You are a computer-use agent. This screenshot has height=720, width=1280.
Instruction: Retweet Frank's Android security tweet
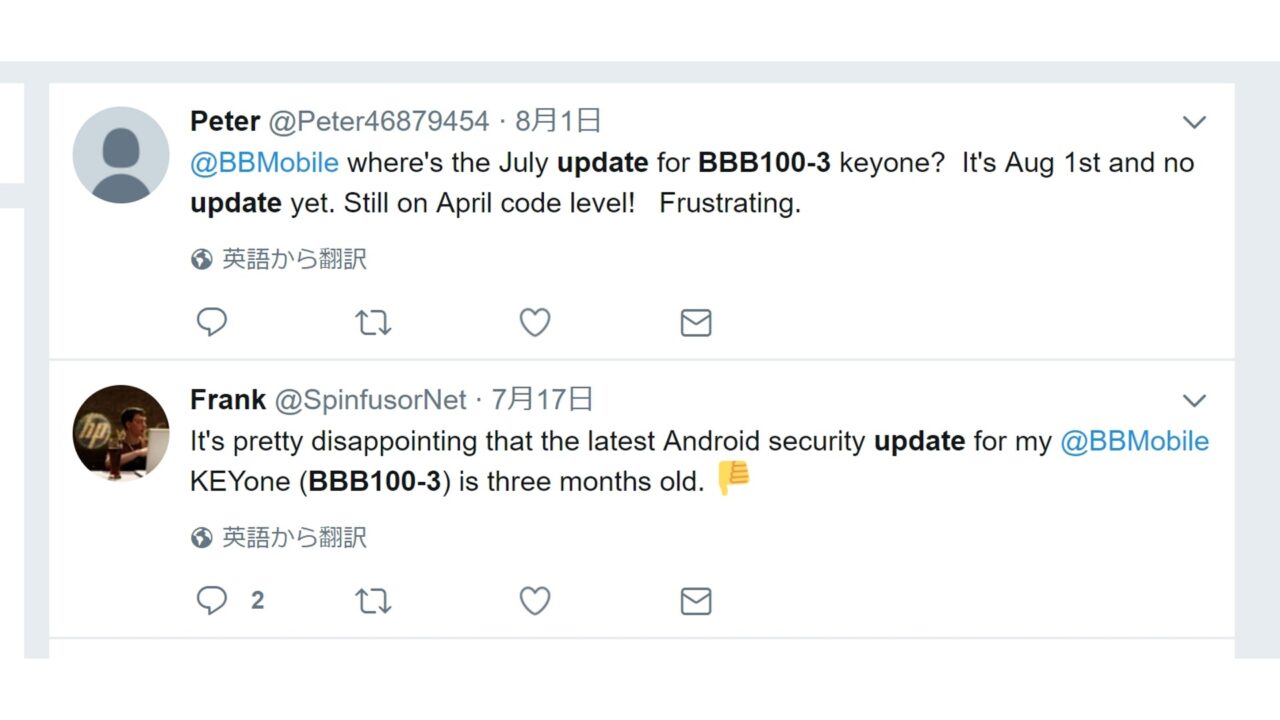(x=373, y=600)
